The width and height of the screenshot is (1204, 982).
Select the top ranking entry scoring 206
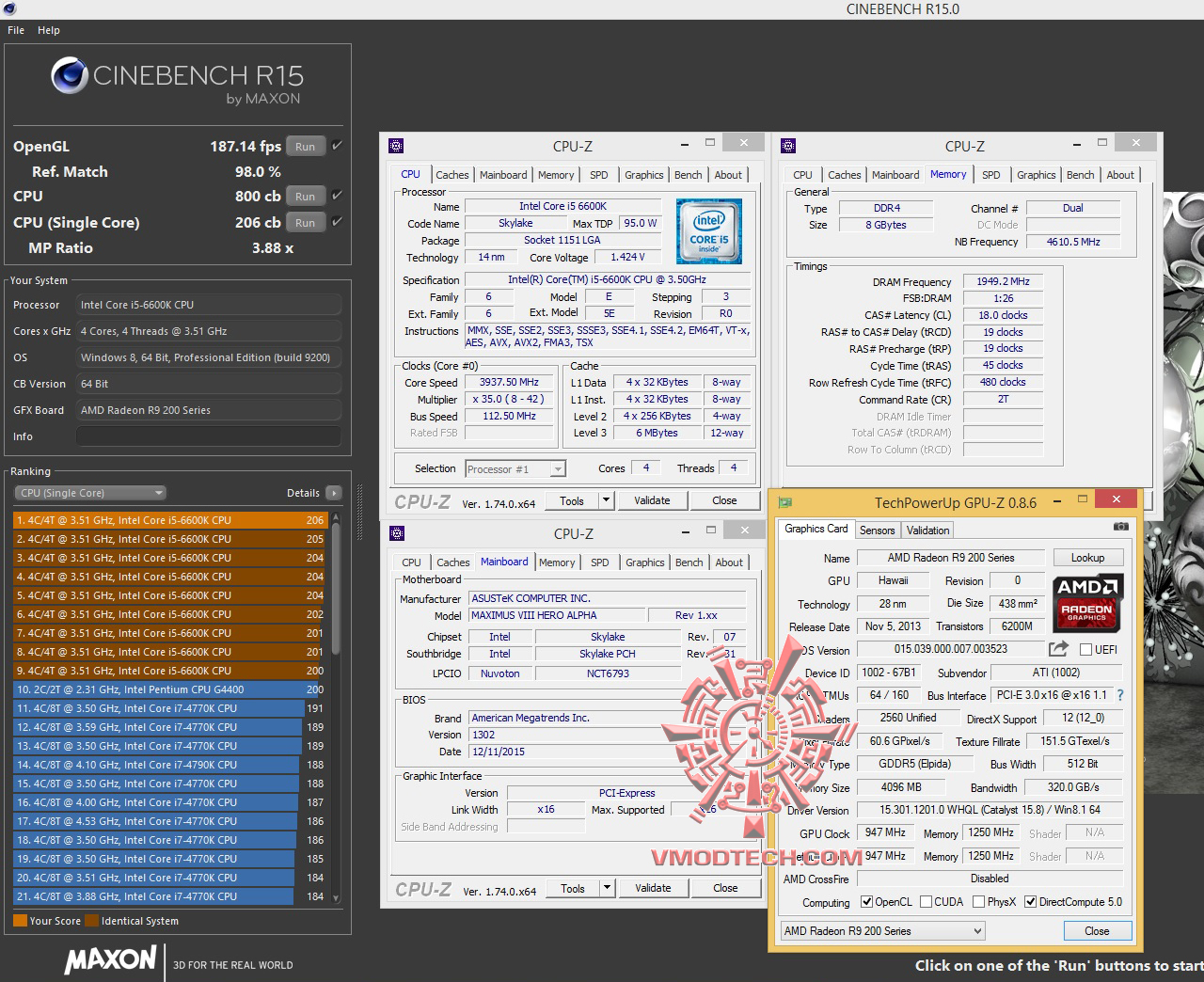[x=169, y=520]
